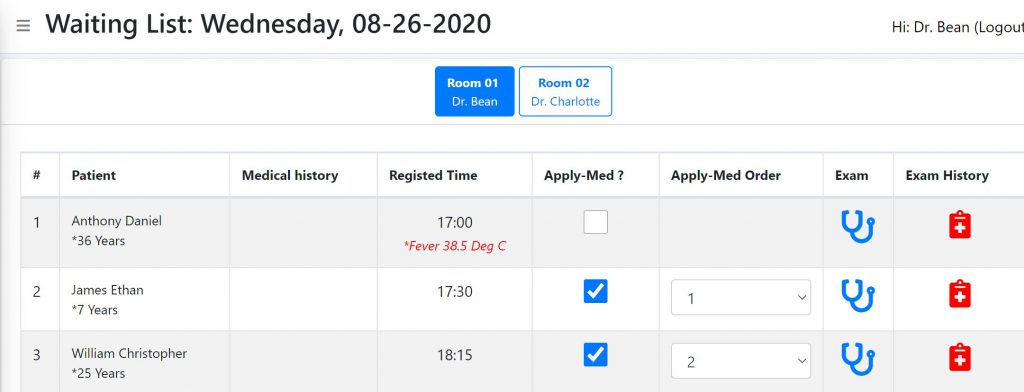Screen dimensions: 1024x392
Task: Show William Christopher's exam history clipboard
Action: point(959,357)
